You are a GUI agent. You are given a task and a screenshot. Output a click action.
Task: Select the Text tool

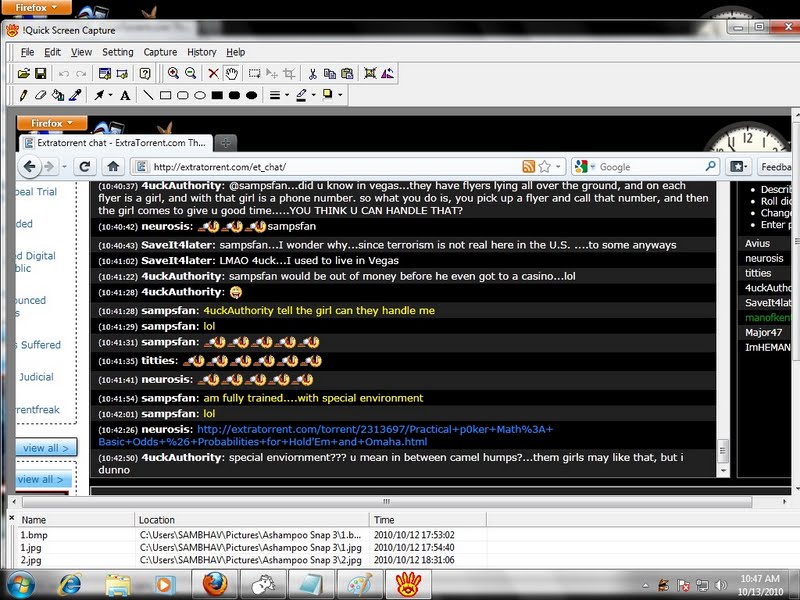125,96
